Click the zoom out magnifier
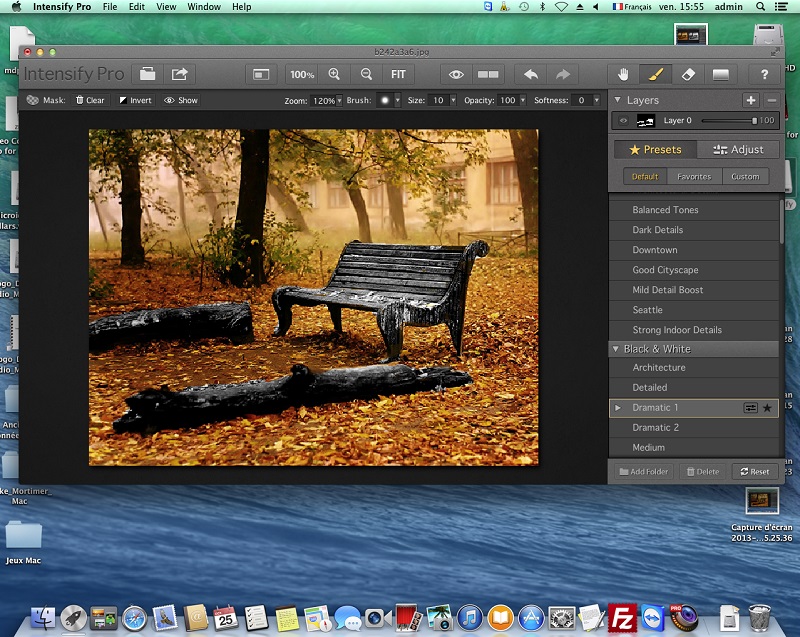800x637 pixels. 366,74
